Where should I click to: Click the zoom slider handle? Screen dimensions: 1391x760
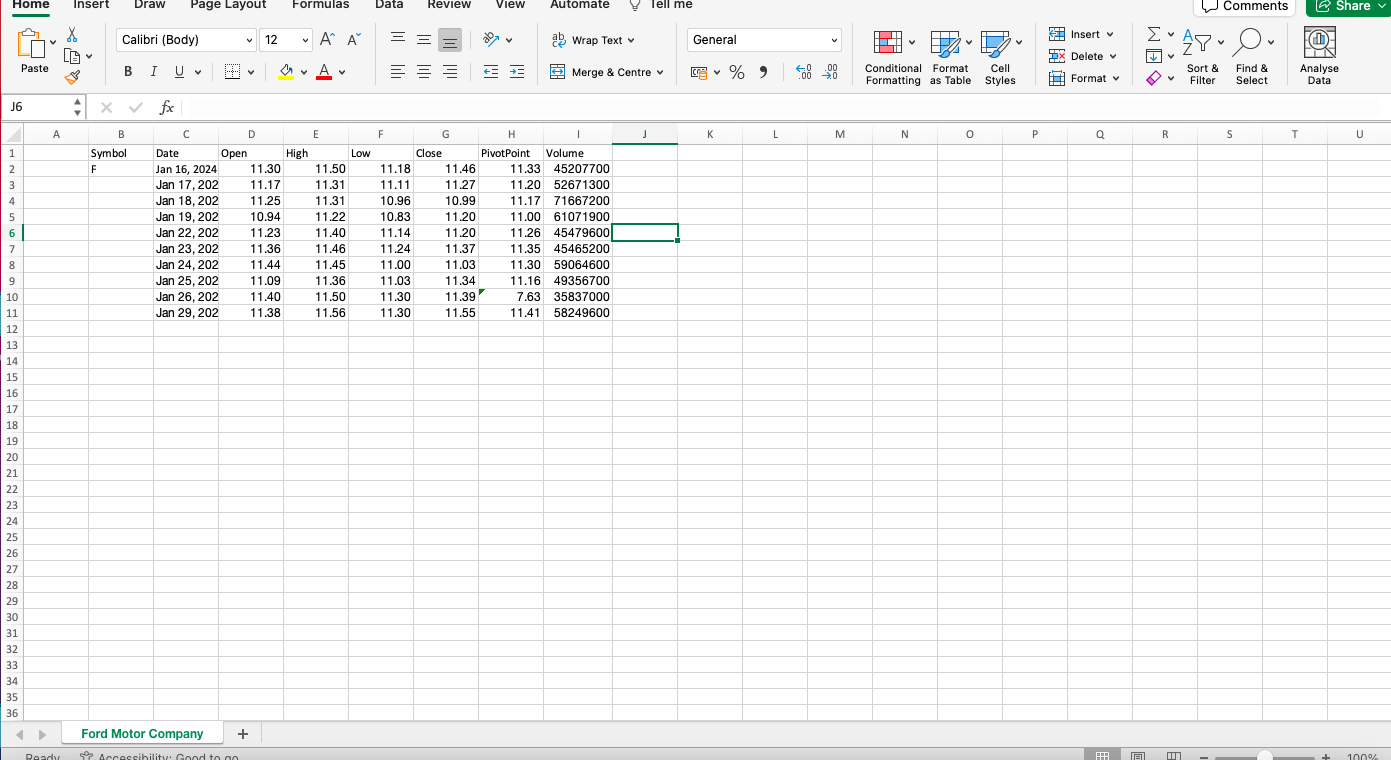coord(1265,757)
